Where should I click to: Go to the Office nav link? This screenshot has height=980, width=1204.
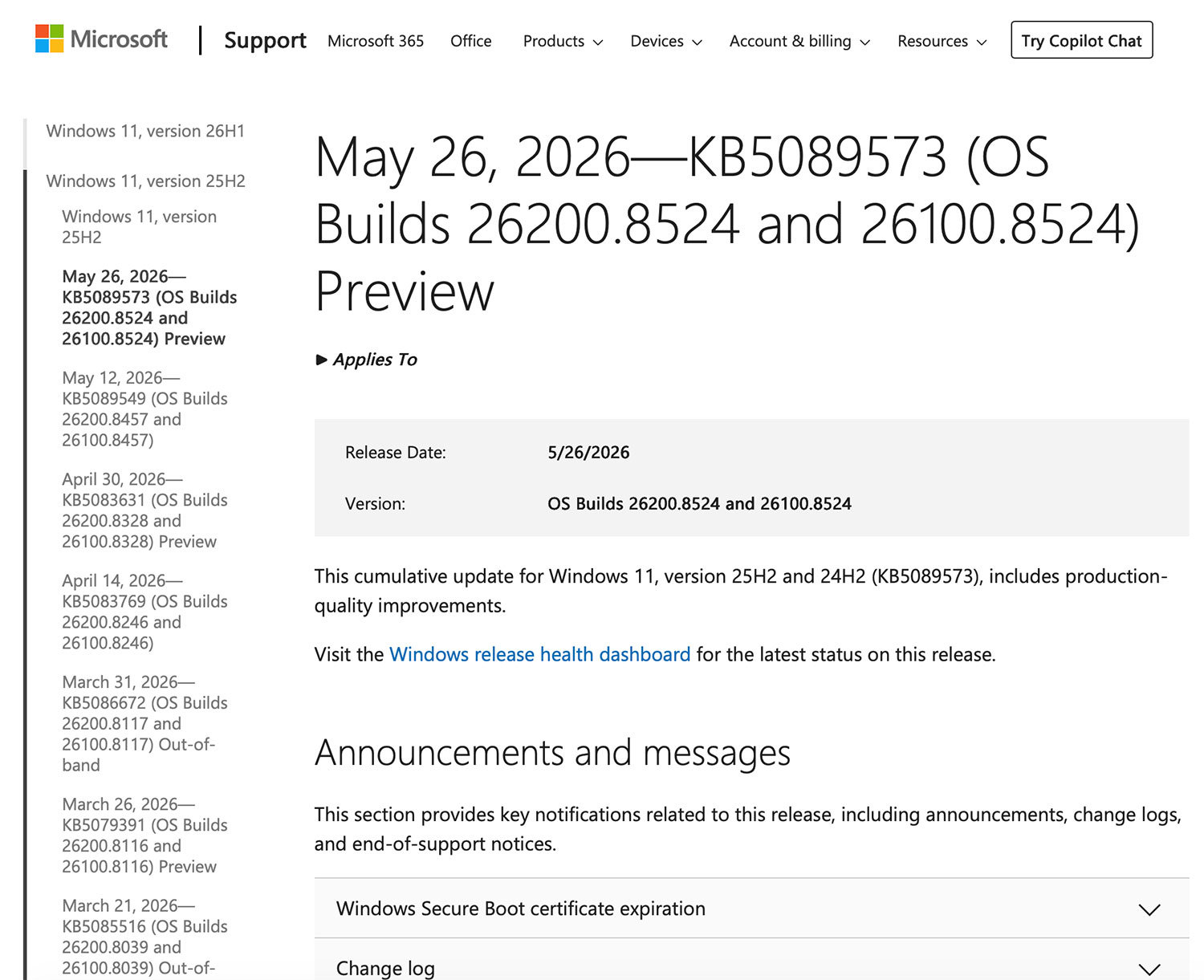click(x=470, y=41)
